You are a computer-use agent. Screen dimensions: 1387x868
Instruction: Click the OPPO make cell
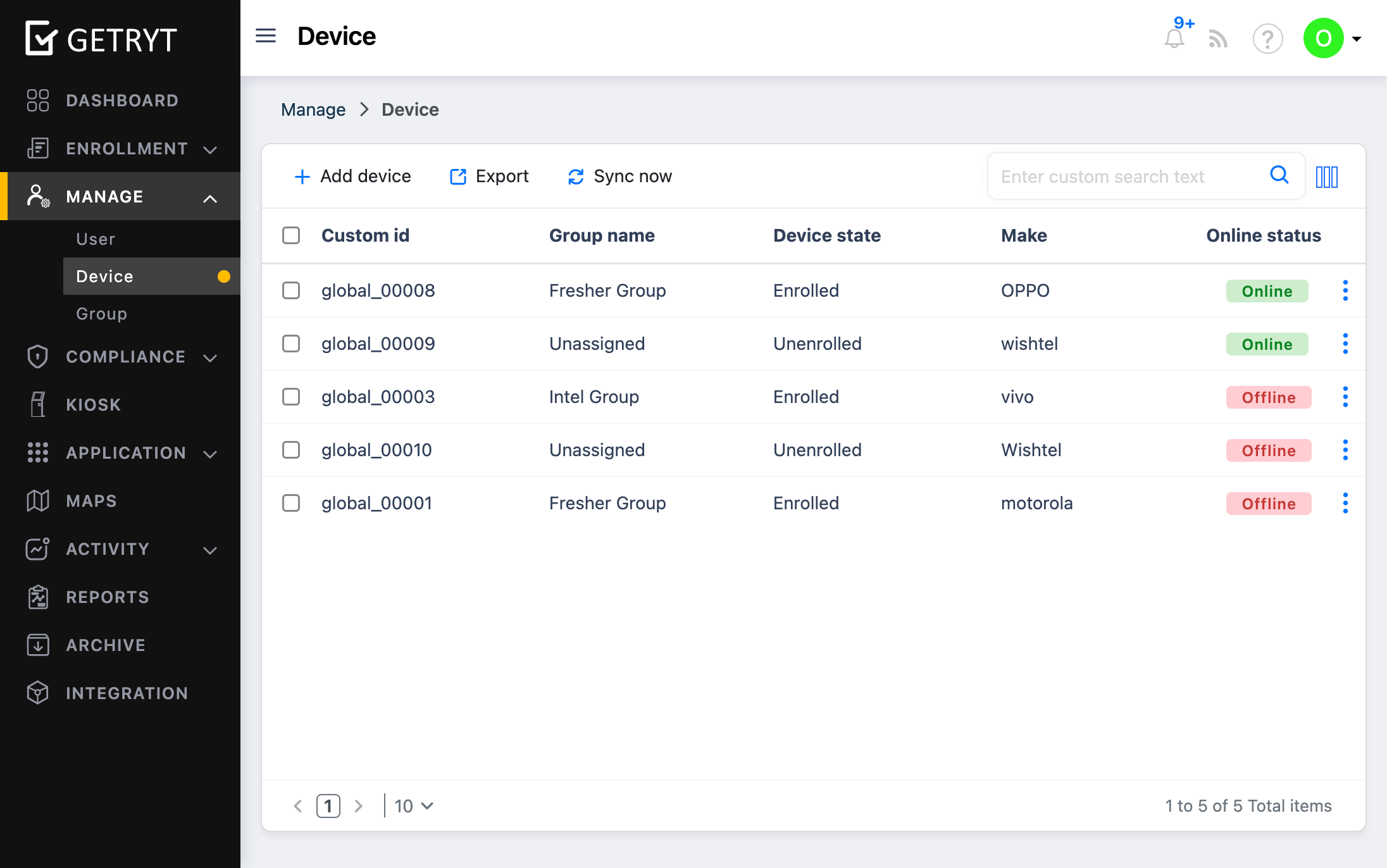tap(1025, 290)
